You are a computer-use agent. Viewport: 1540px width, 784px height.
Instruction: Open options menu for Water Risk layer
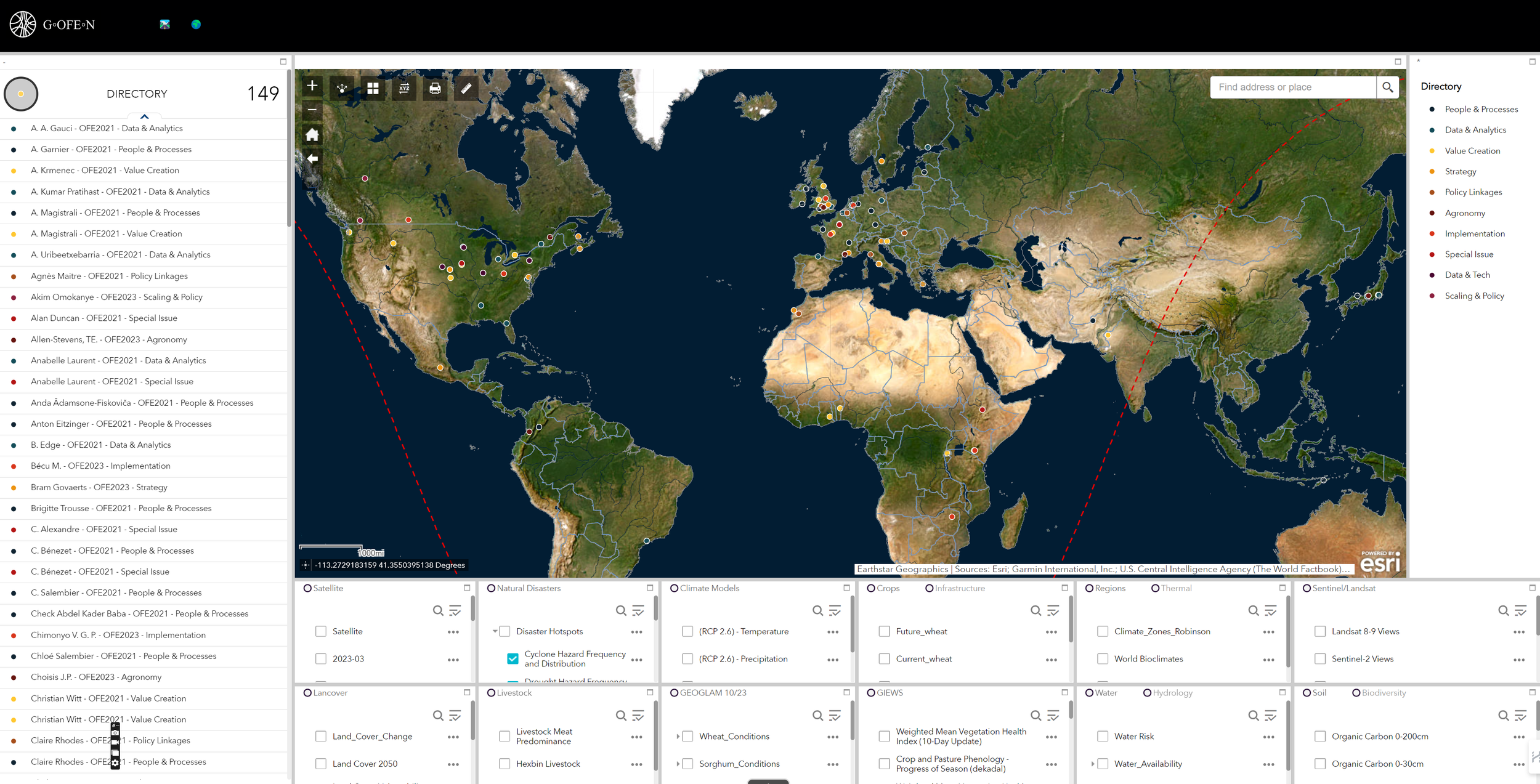click(1268, 737)
